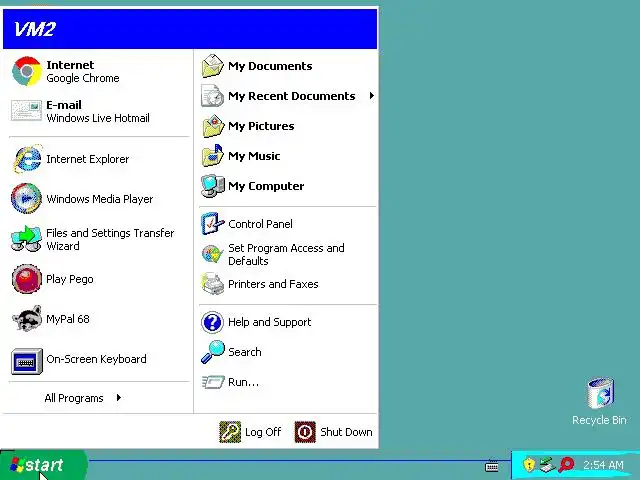
Task: Click Files and Settings Transfer Wizard icon
Action: click(x=27, y=239)
